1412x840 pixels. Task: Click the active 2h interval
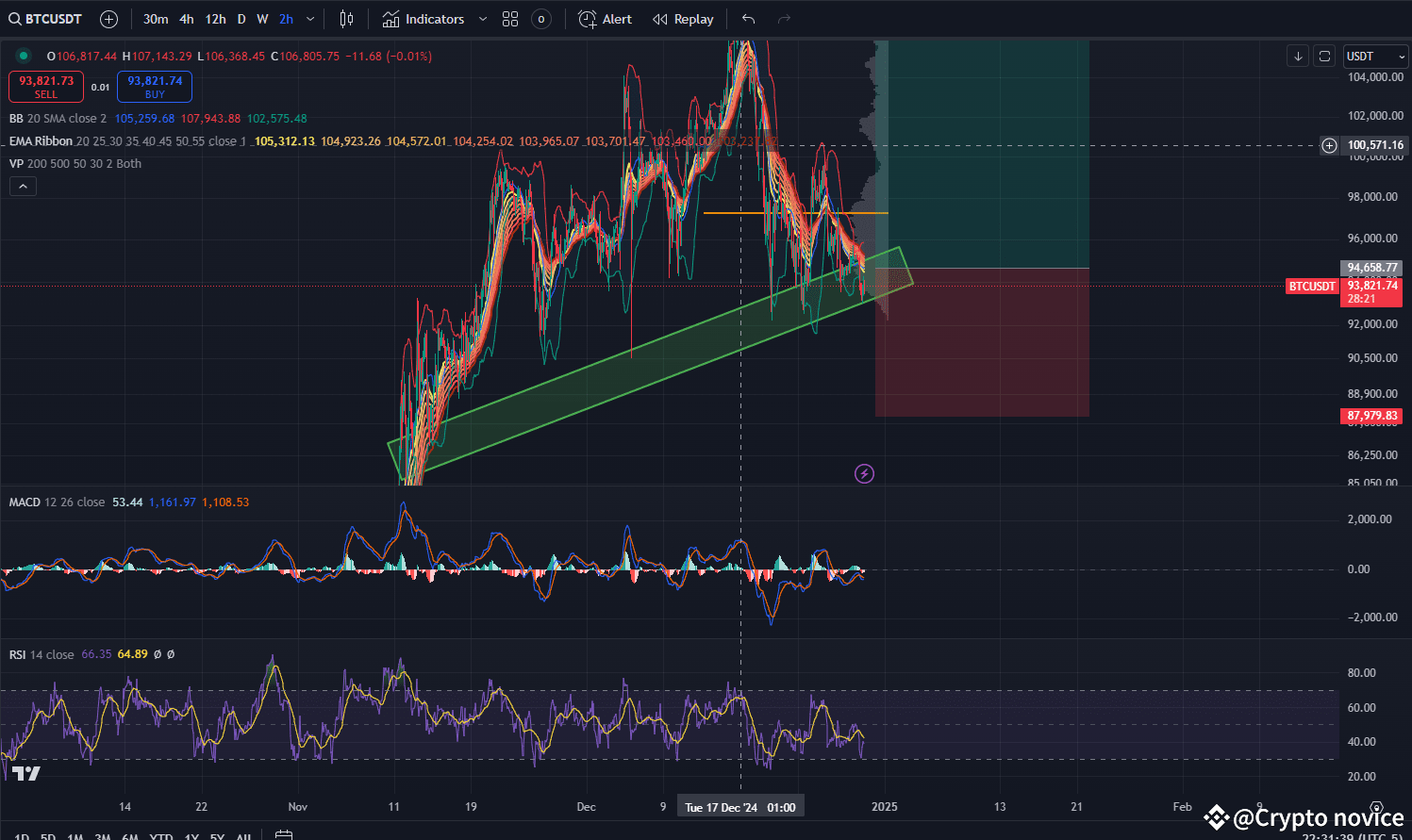[x=286, y=19]
